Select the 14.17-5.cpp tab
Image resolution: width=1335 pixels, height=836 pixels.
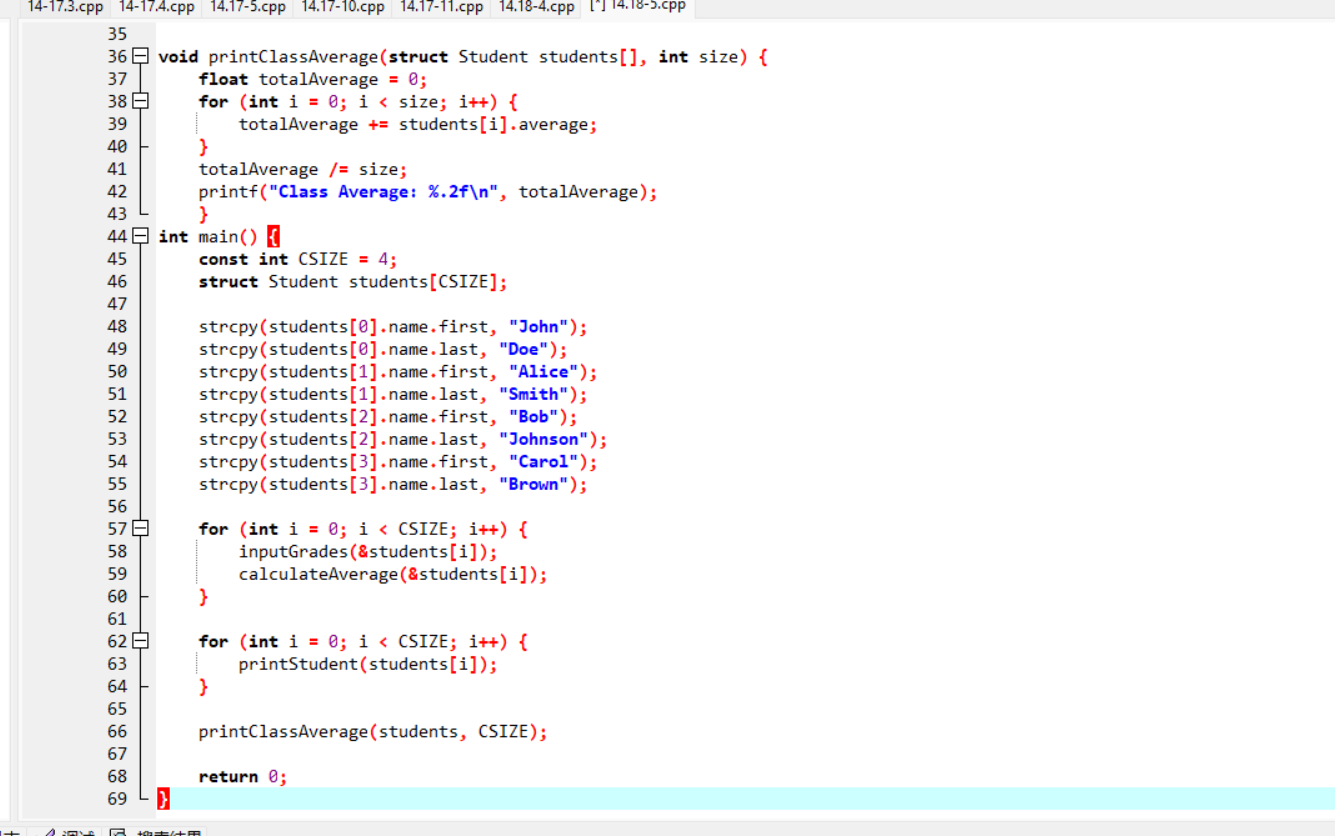(247, 7)
